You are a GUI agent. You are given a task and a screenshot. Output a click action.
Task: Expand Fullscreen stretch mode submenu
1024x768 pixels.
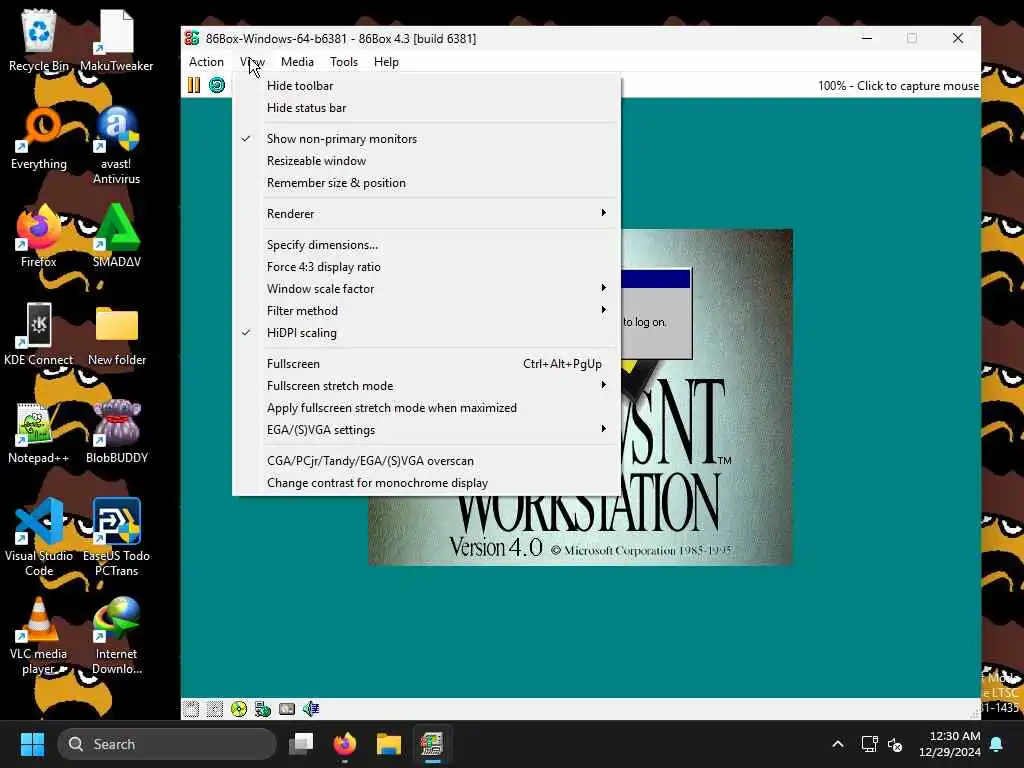[426, 385]
